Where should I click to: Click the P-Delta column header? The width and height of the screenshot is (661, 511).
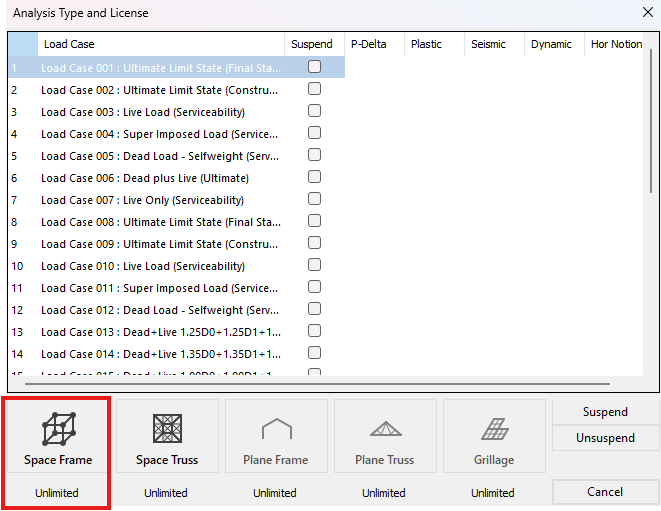pyautogui.click(x=374, y=44)
